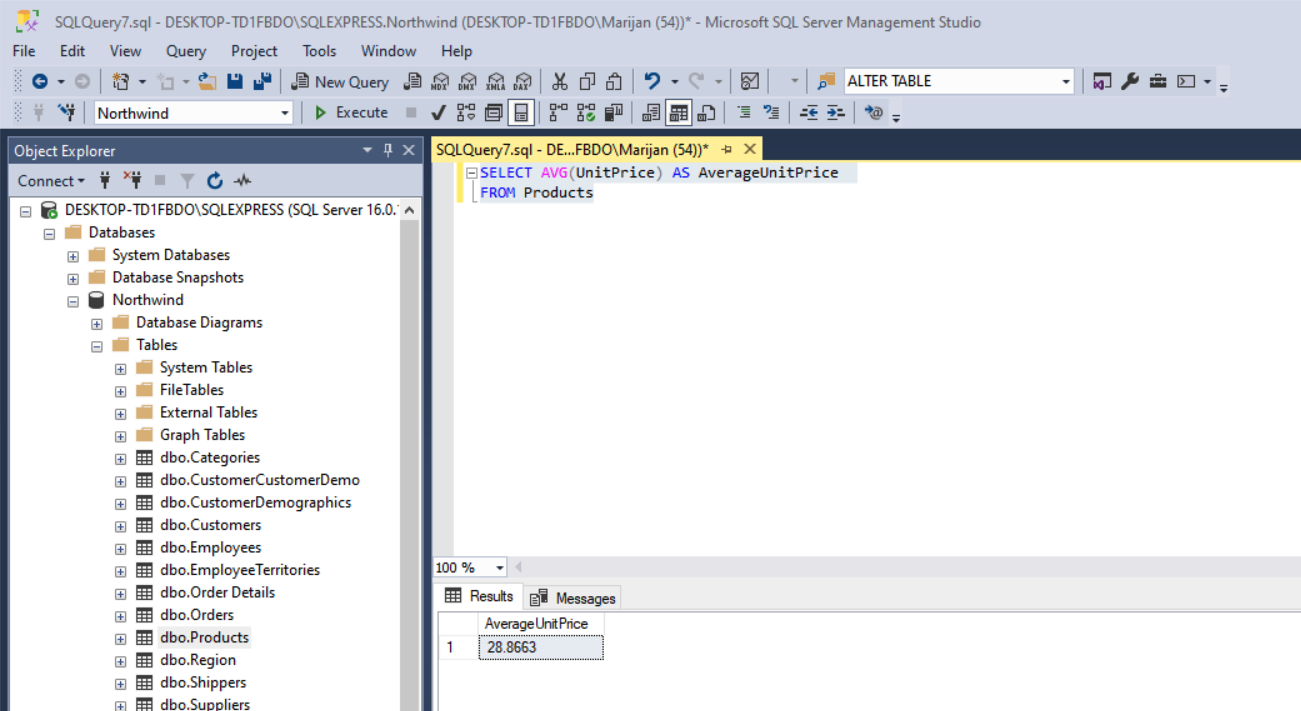Image resolution: width=1301 pixels, height=711 pixels.
Task: Expand the dbo.Products table node
Action: tap(121, 638)
